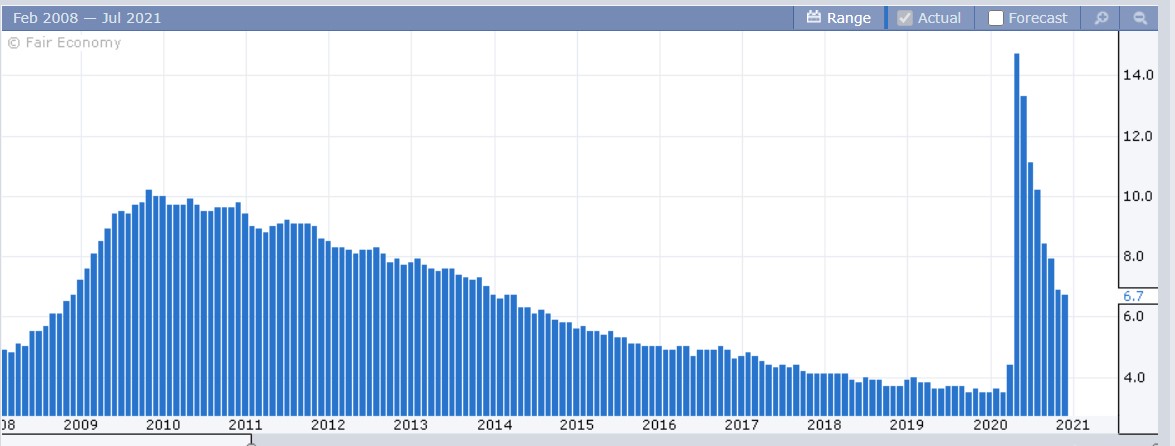Click the tallest bar from 2020 peak
Screen dimensions: 1175x446
1017,235
